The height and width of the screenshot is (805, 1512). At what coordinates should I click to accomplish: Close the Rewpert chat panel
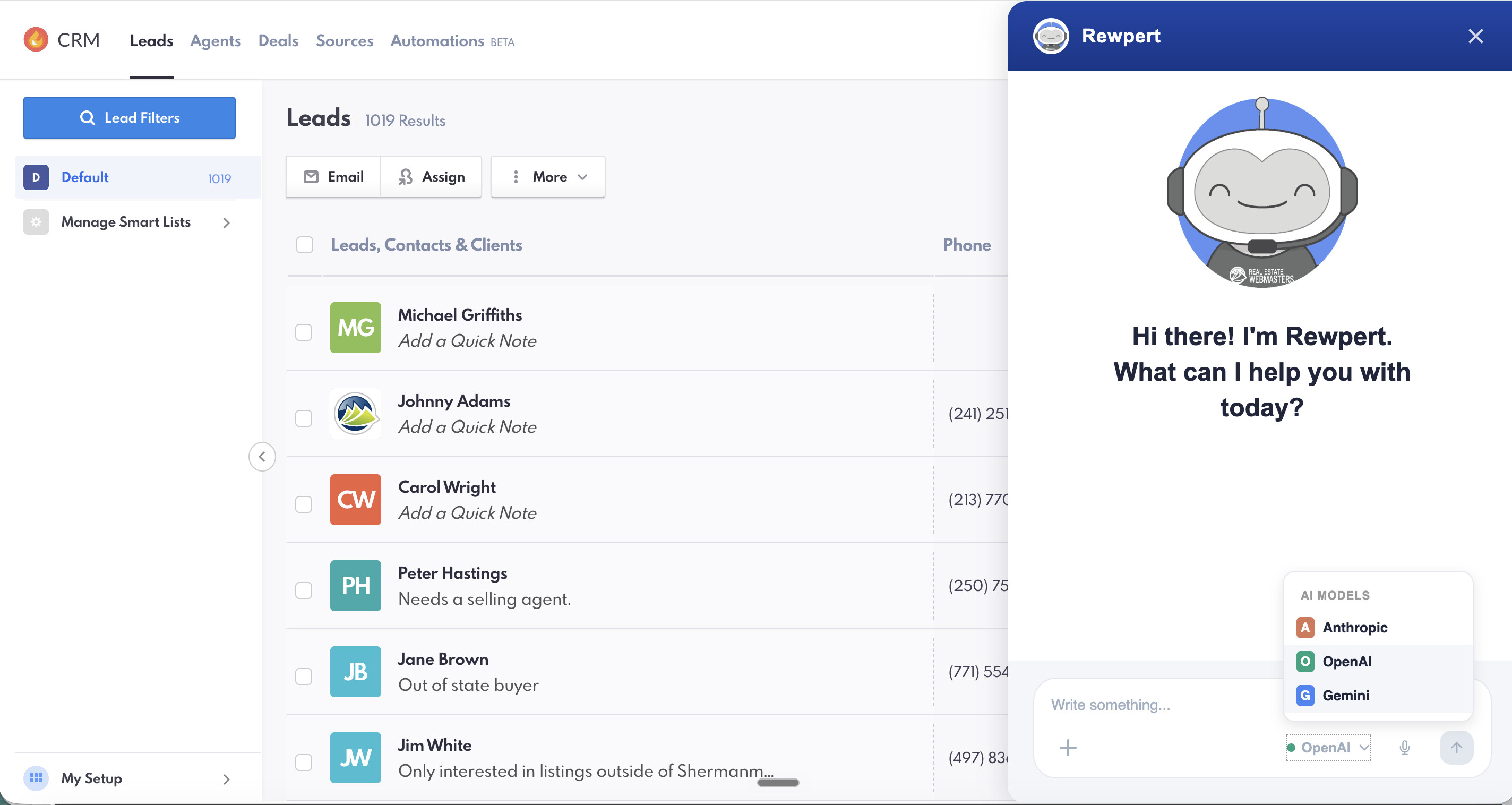1475,37
